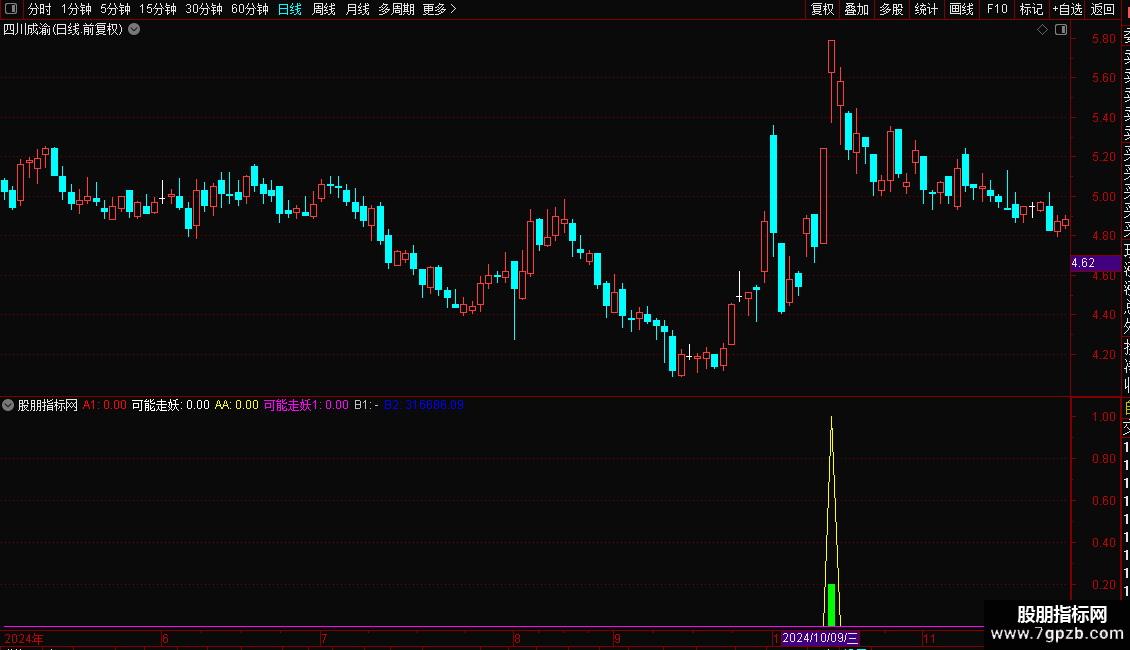1130x650 pixels.
Task: Click the 2024年 label on time axis
Action: pyautogui.click(x=24, y=638)
